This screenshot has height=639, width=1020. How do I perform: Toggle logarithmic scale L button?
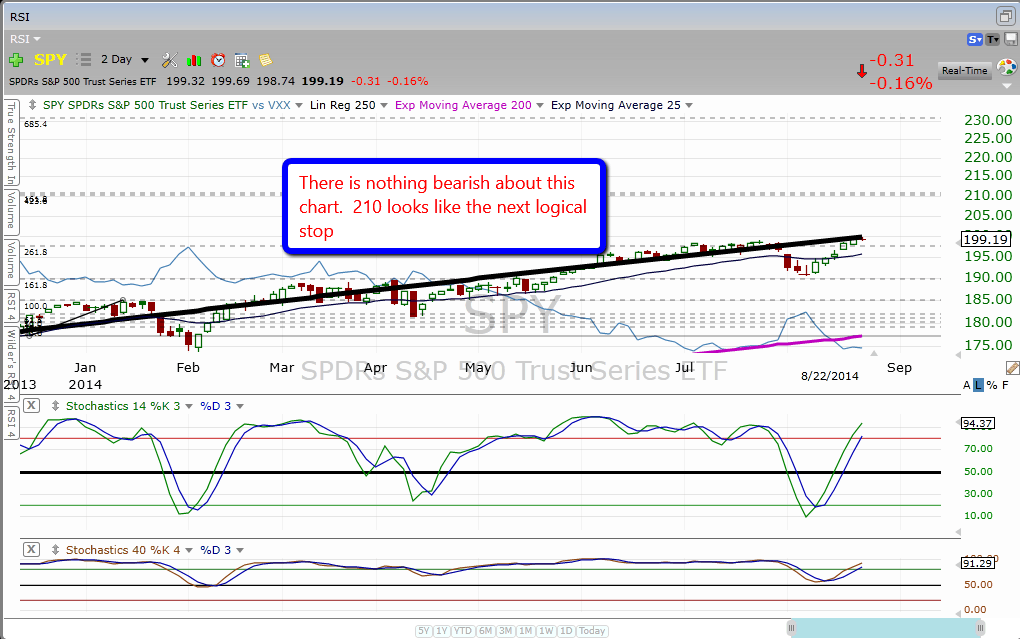(x=979, y=385)
